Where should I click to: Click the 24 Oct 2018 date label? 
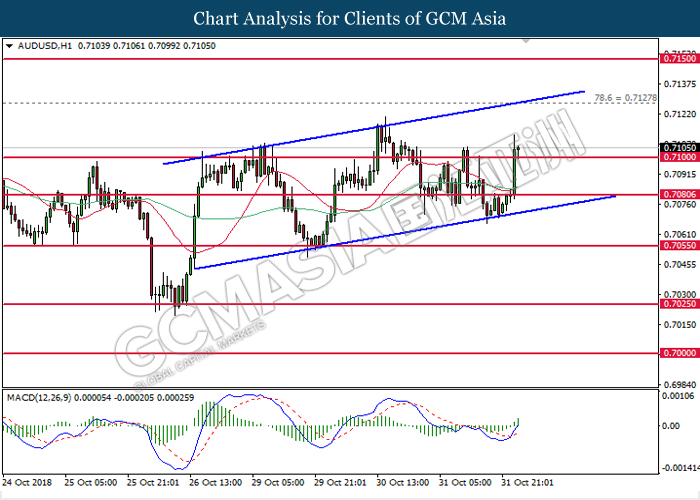[x=27, y=483]
